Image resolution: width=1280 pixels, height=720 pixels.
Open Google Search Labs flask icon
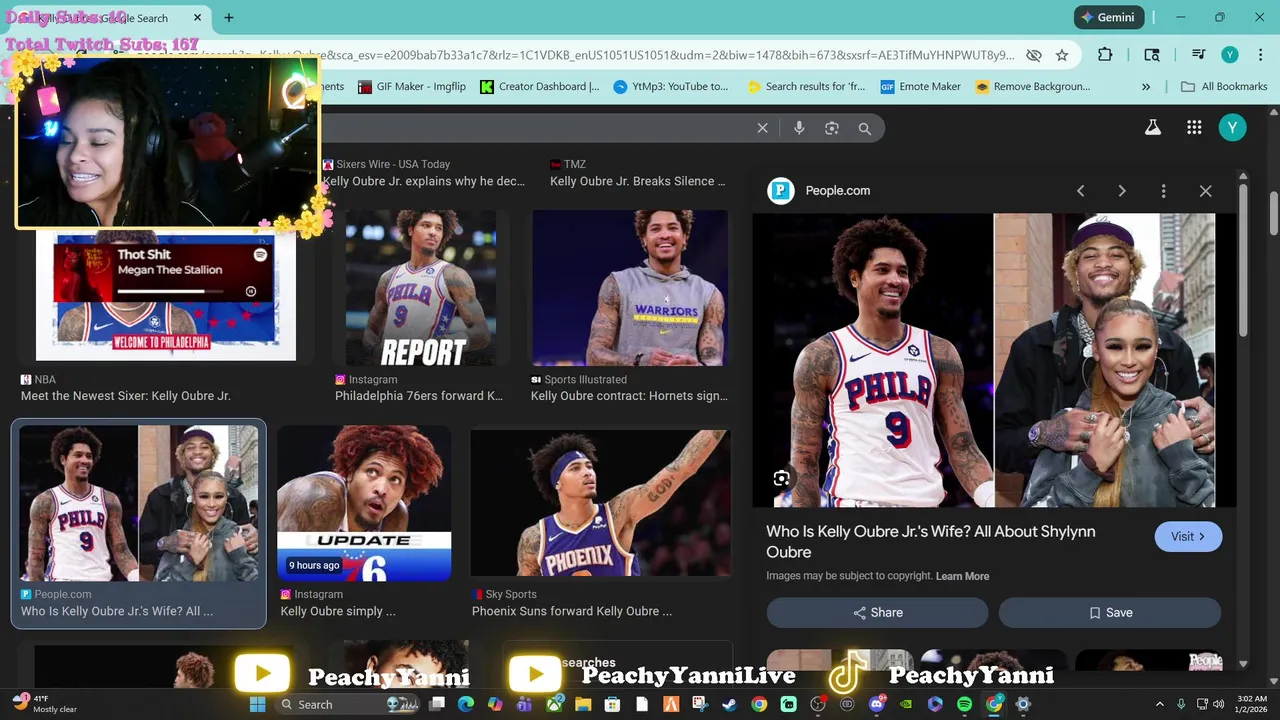click(x=1152, y=127)
